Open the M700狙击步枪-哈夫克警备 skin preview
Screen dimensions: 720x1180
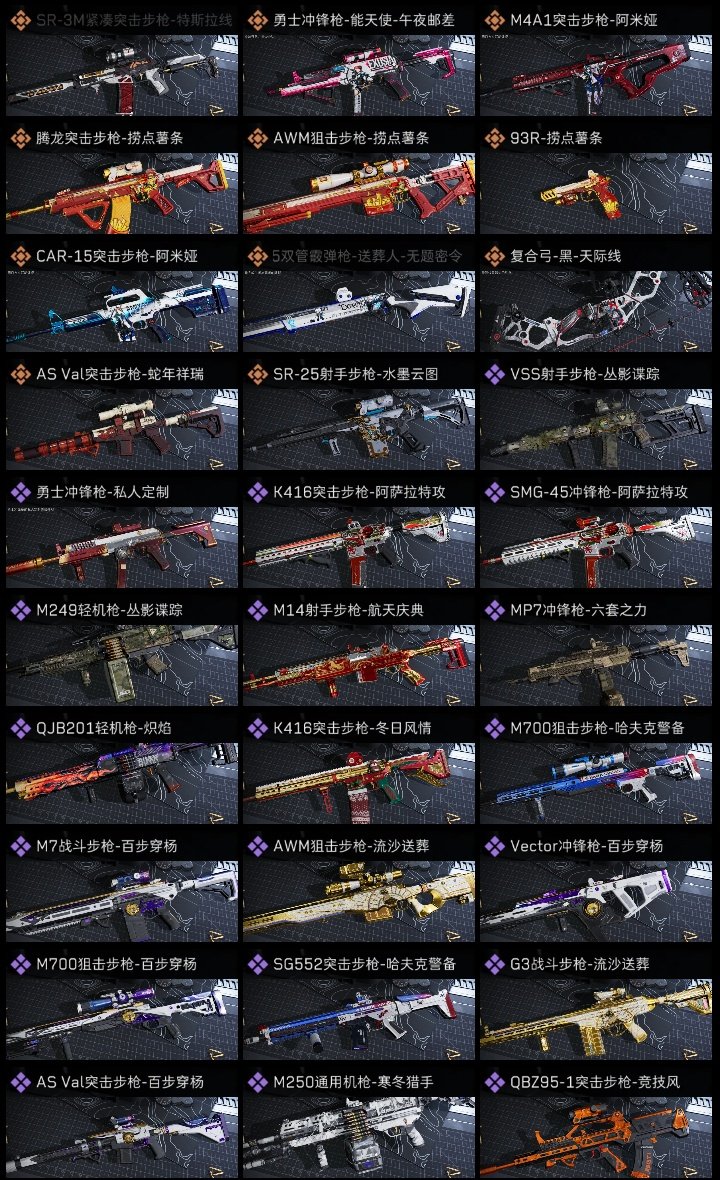[596, 783]
